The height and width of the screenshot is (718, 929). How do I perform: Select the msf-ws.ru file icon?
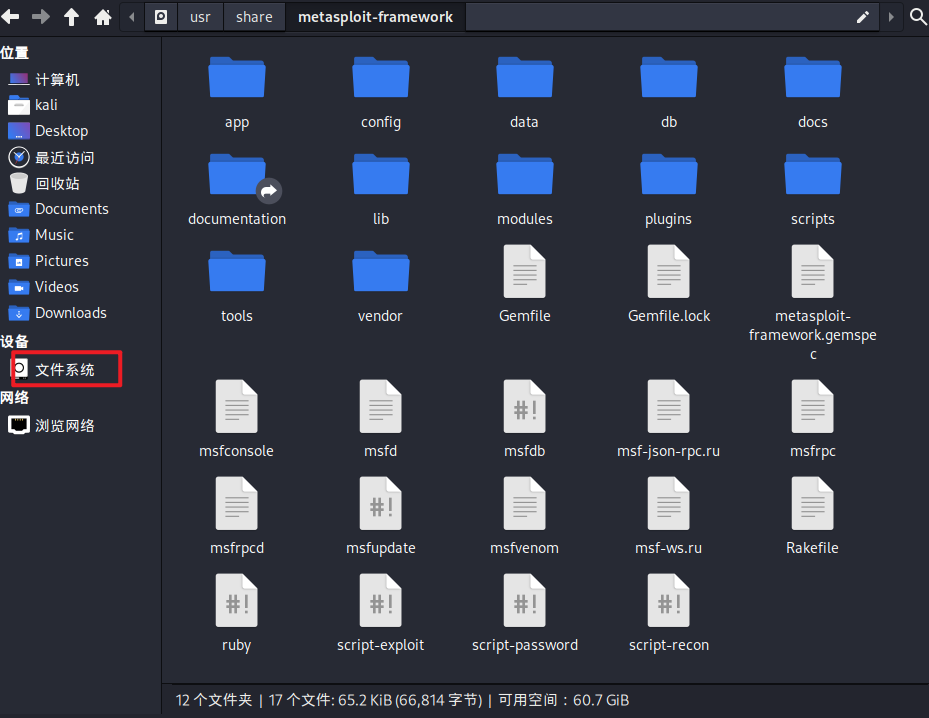(669, 504)
